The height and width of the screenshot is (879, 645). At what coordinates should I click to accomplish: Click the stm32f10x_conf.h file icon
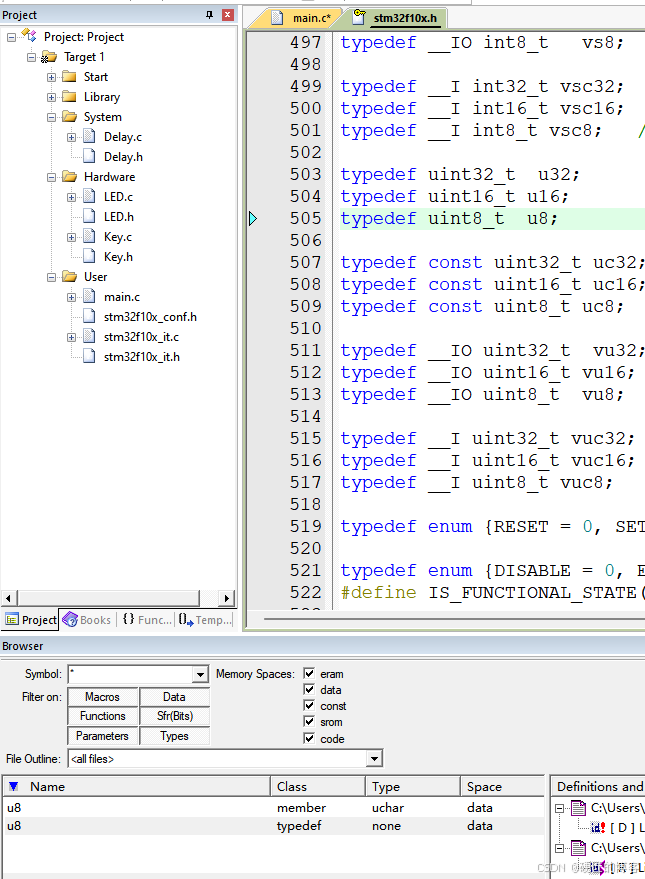point(89,316)
